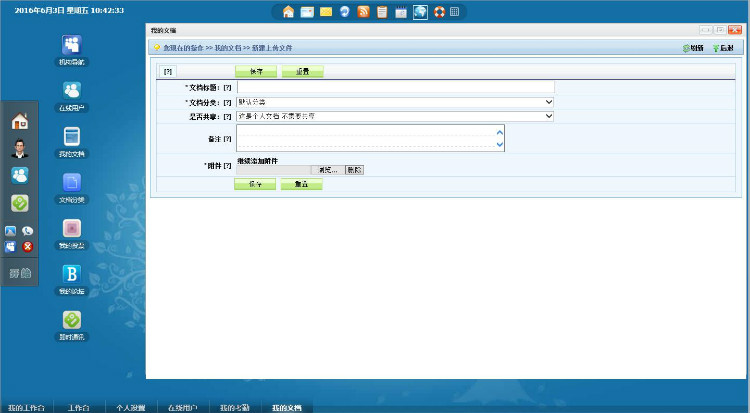750x413 pixels.
Task: Open the orange RSS feed icon
Action: (364, 11)
